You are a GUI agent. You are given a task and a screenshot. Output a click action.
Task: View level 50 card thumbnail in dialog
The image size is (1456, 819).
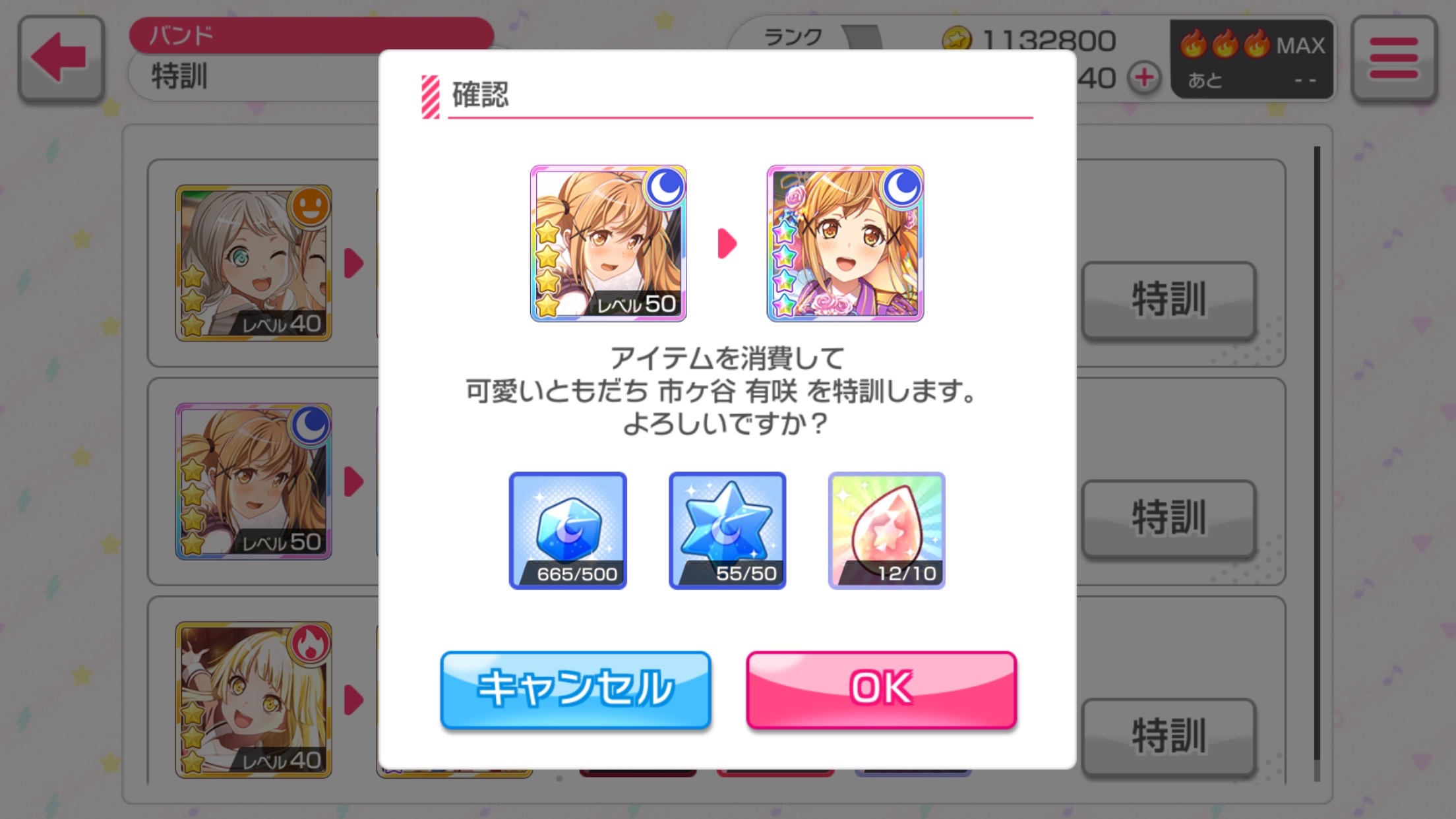(x=609, y=243)
